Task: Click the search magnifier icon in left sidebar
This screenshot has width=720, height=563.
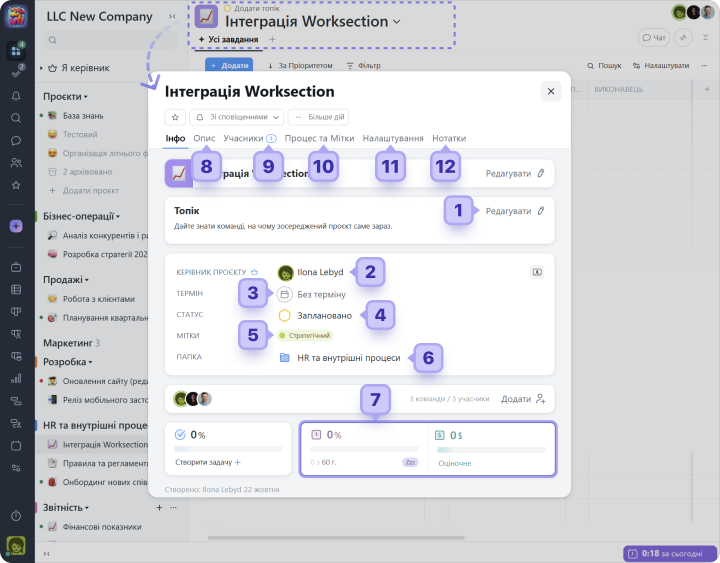Action: click(16, 118)
